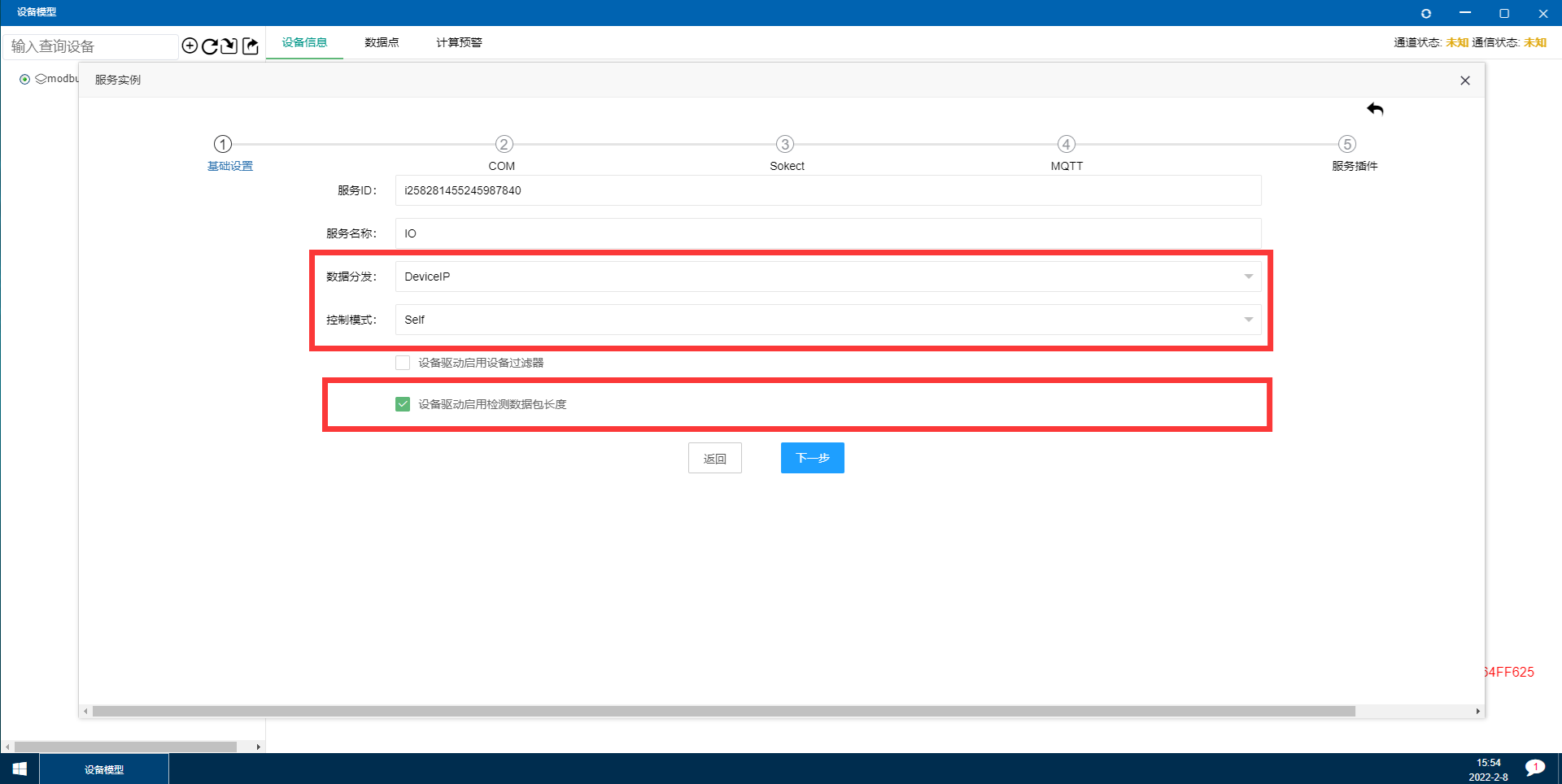This screenshot has width=1562, height=784.
Task: Open the Windows Start button
Action: pyautogui.click(x=20, y=769)
